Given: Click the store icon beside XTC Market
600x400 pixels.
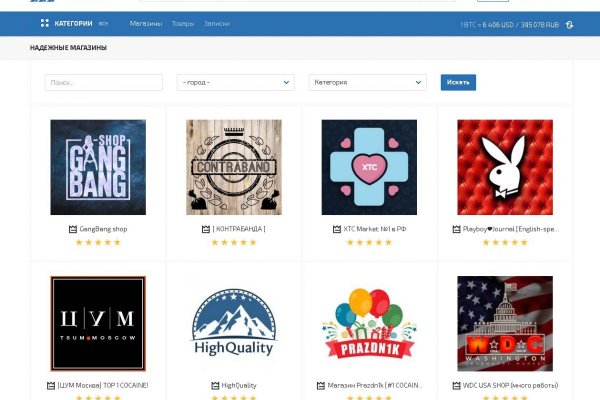Looking at the screenshot, I should pos(336,229).
